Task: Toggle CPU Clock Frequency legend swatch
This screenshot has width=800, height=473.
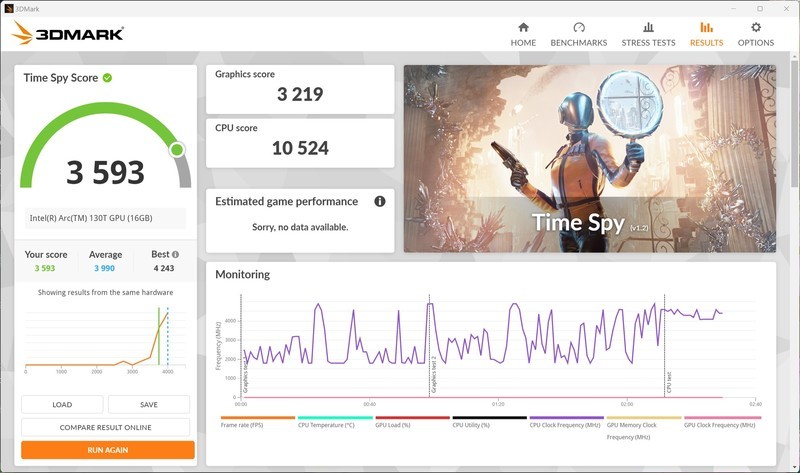Action: click(566, 417)
